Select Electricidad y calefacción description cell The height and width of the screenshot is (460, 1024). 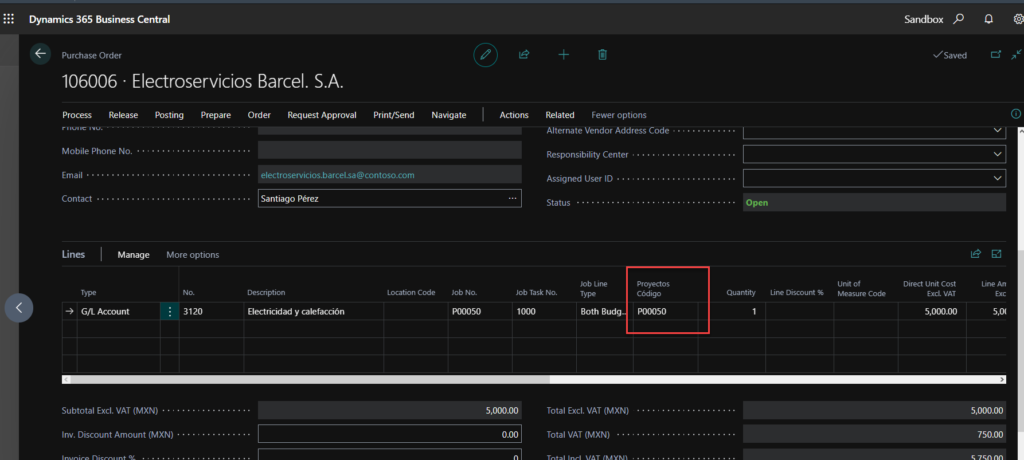pyautogui.click(x=313, y=312)
